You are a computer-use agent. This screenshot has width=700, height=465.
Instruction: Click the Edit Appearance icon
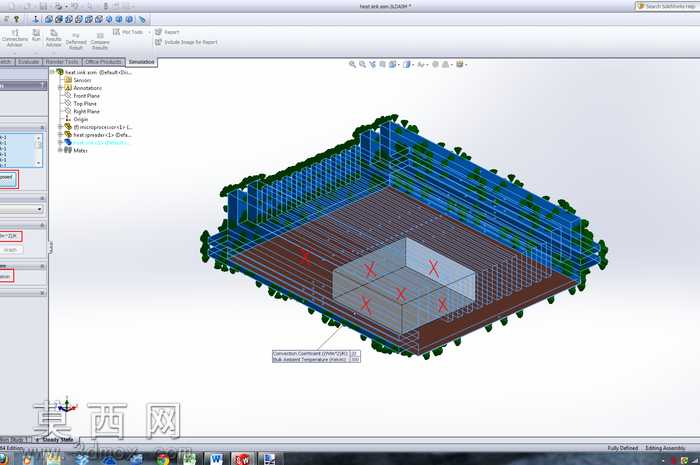tap(435, 64)
